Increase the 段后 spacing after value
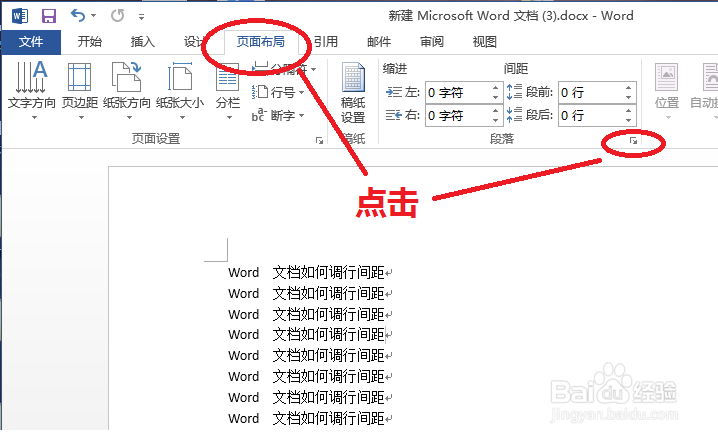718x439 pixels. pyautogui.click(x=629, y=110)
